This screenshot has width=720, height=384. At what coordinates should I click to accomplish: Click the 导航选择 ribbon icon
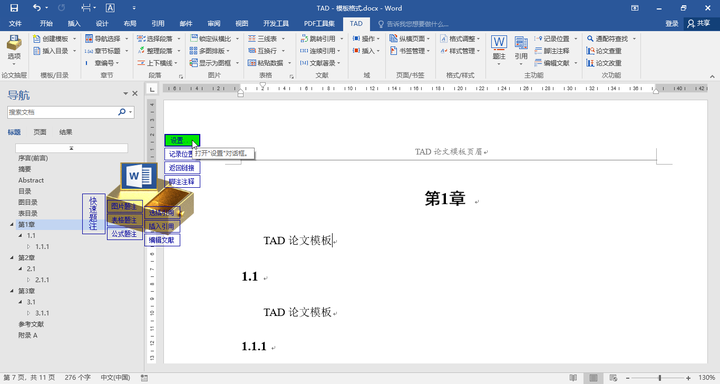[89, 39]
